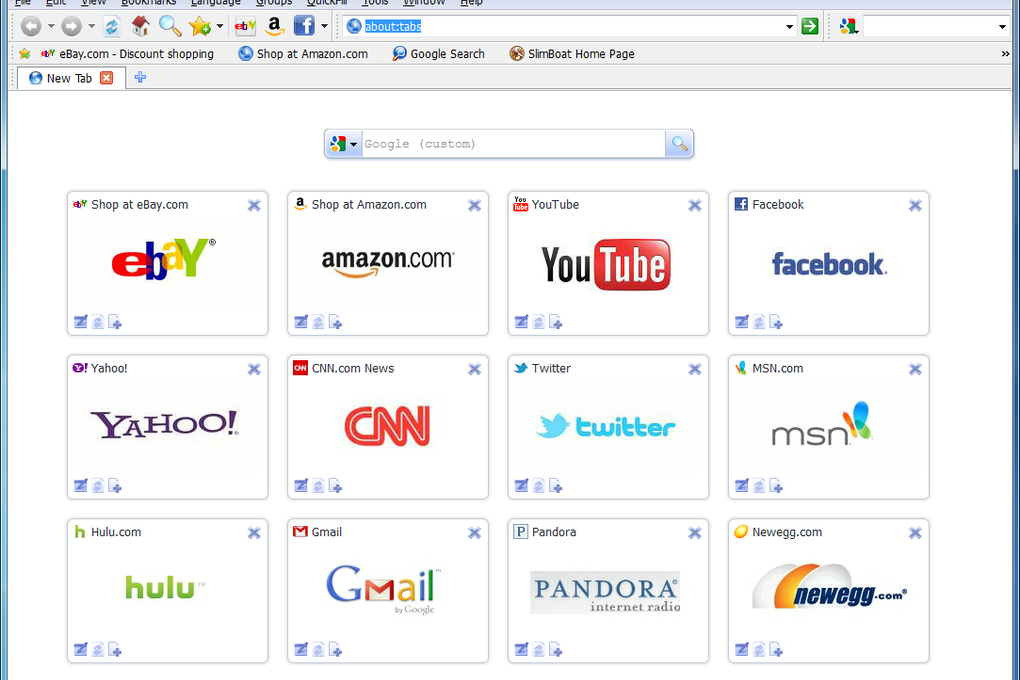Click the plus page icon on the Hulu.com tile
This screenshot has width=1020, height=680.
click(x=114, y=650)
